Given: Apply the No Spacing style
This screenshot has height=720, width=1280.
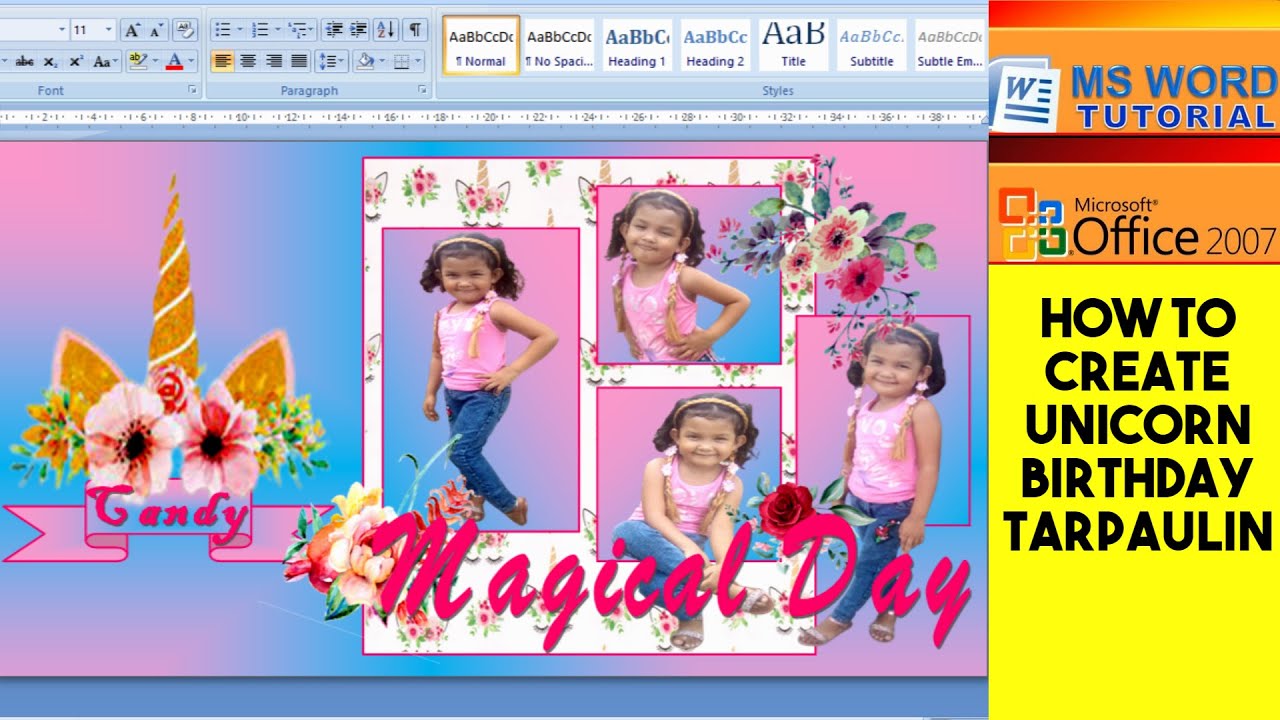Looking at the screenshot, I should [x=559, y=46].
